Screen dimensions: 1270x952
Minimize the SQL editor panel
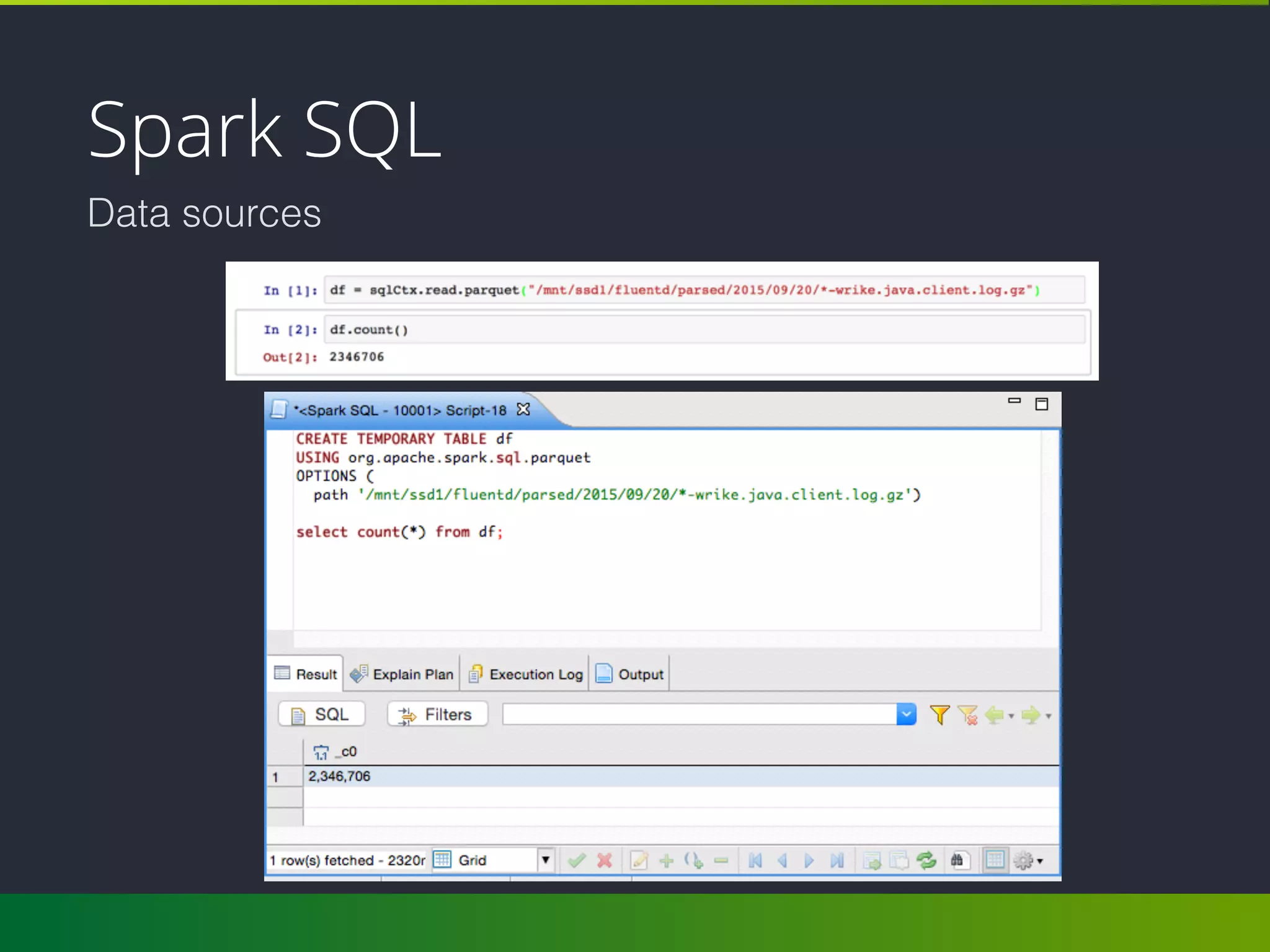tap(1015, 401)
